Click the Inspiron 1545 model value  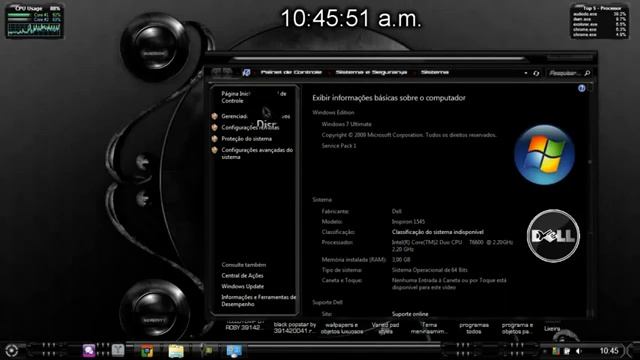[408, 222]
